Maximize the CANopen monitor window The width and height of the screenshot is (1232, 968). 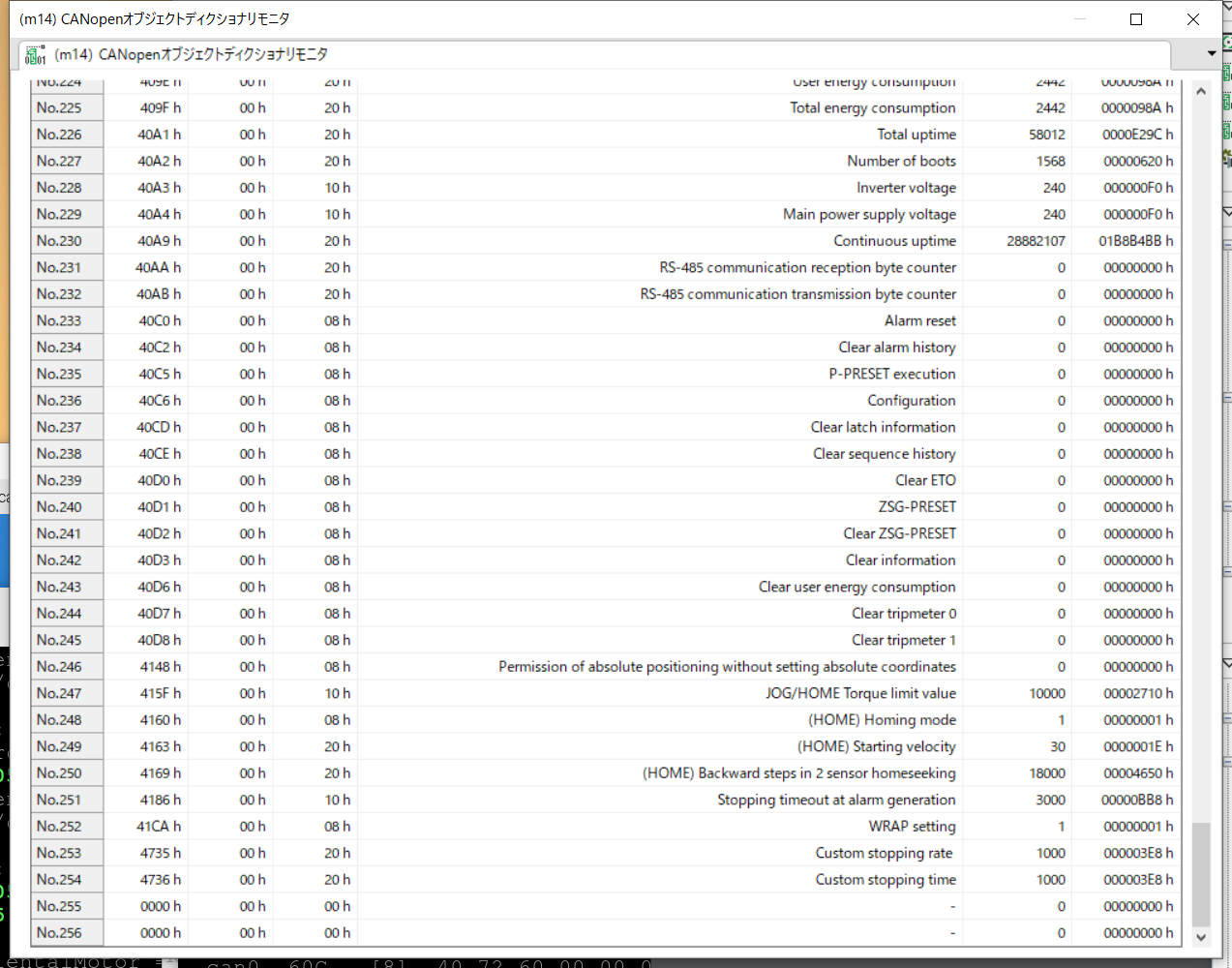point(1136,19)
